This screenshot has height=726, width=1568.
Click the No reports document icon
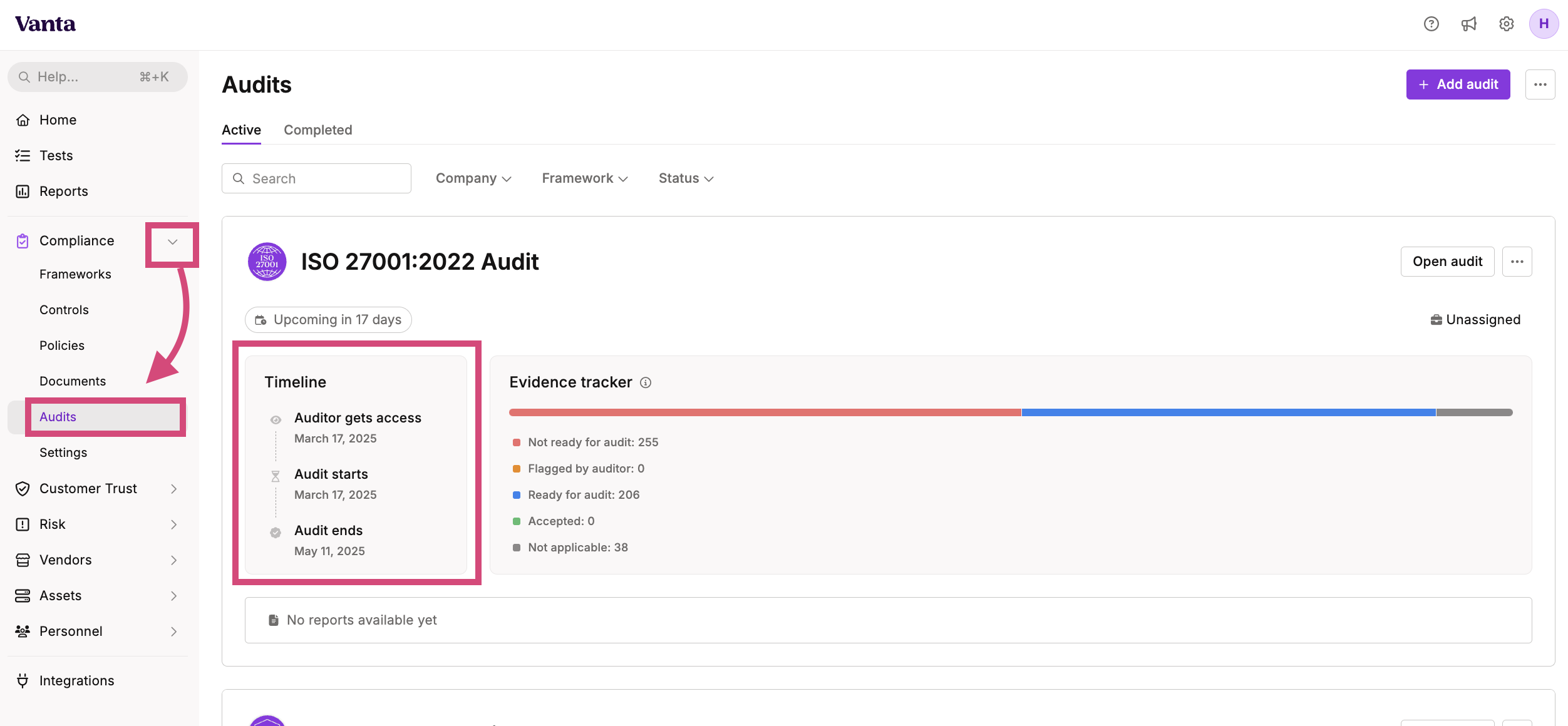[x=274, y=620]
